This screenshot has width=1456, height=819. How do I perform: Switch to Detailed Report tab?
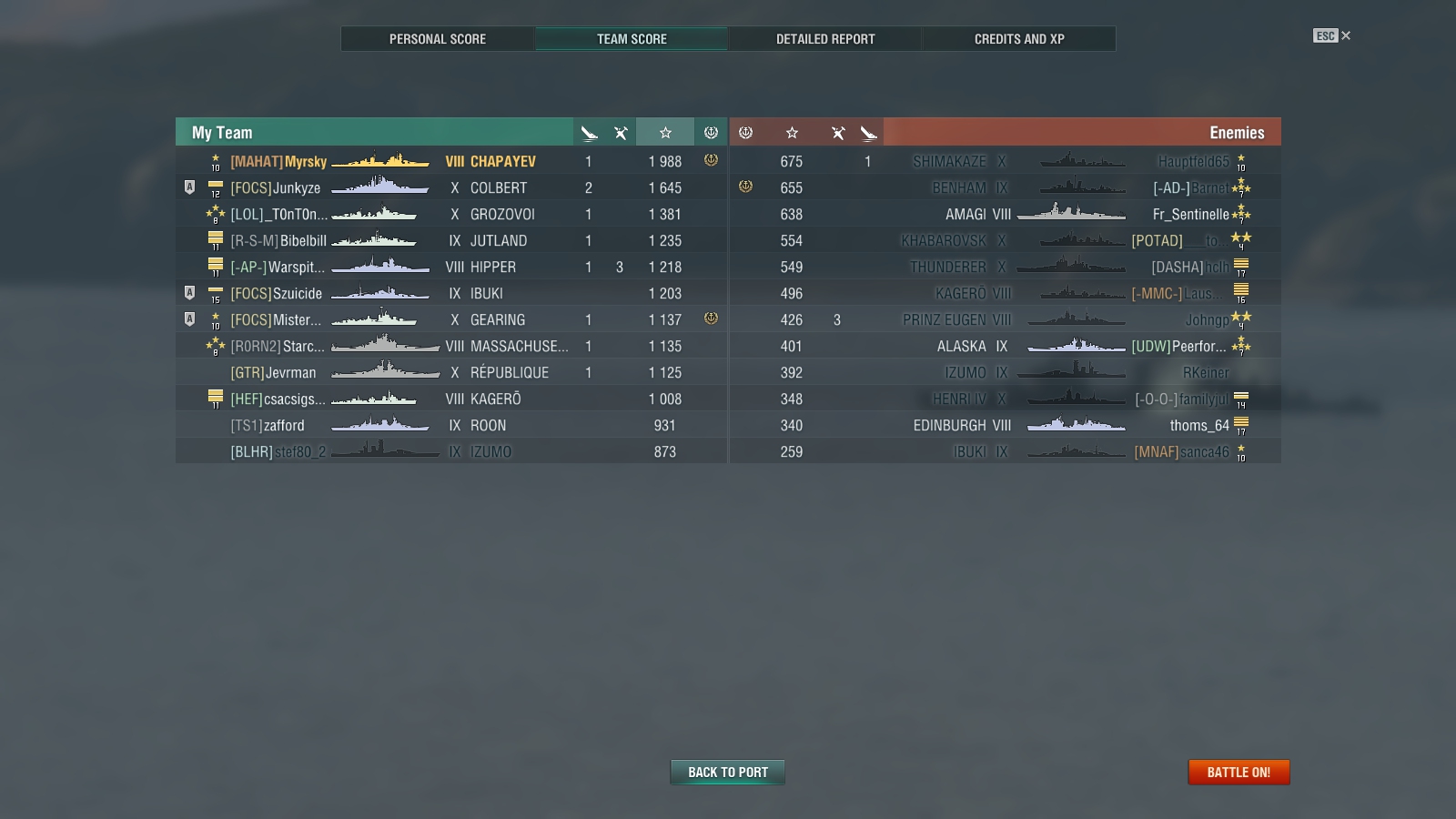coord(825,39)
